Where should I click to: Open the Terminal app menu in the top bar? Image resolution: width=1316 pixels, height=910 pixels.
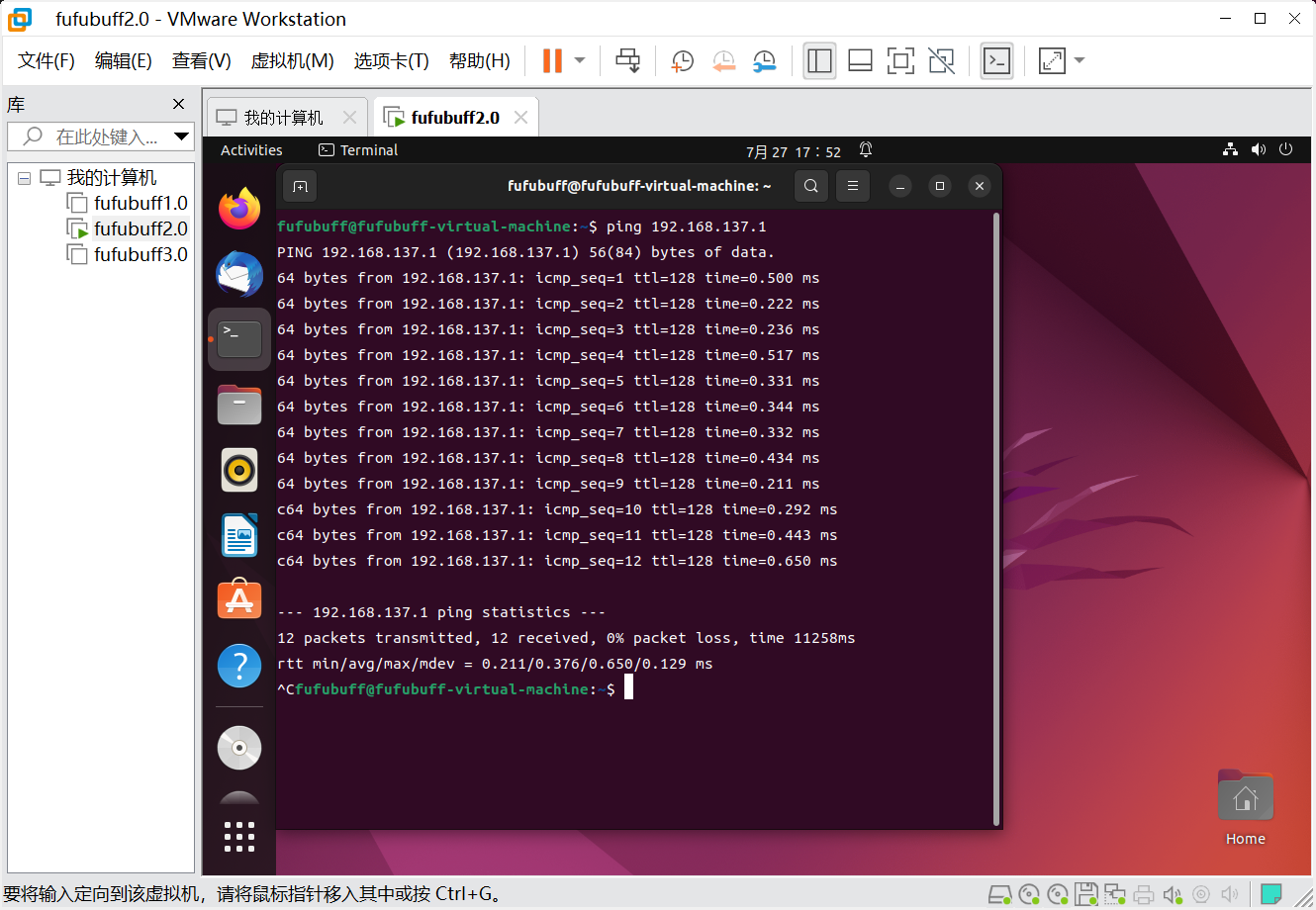pos(358,150)
